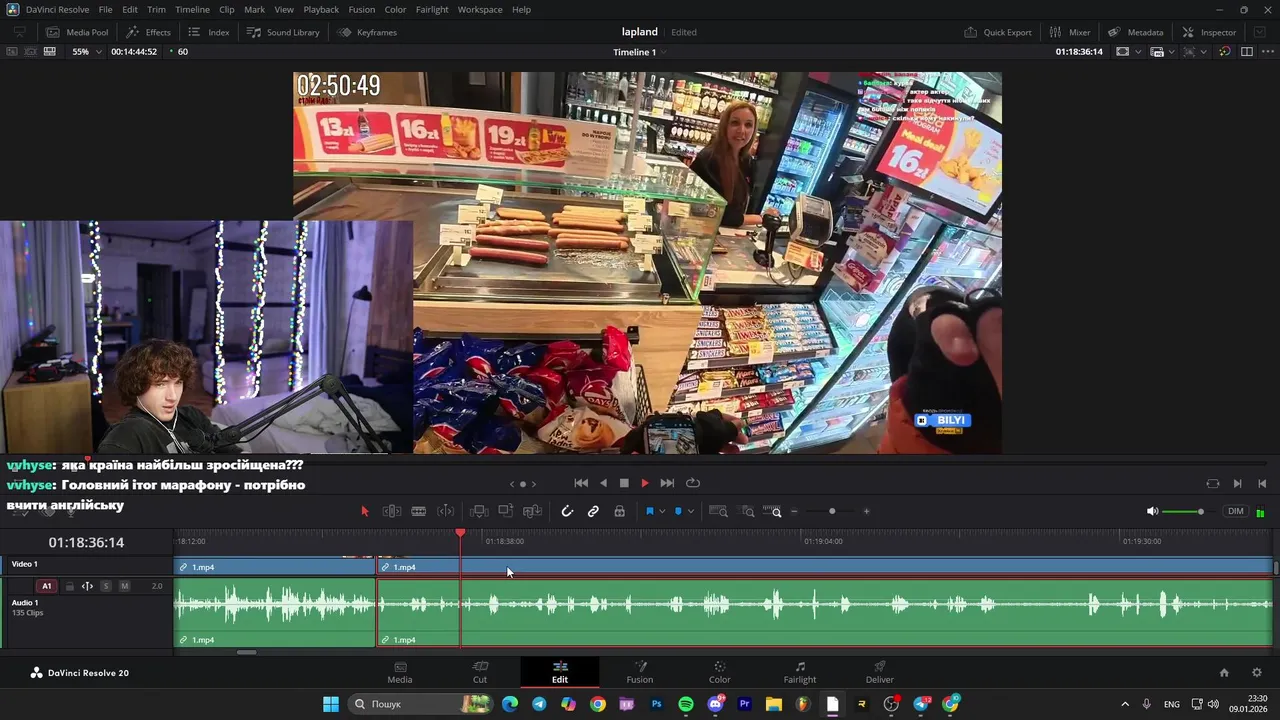Open Media Pool panel
The image size is (1280, 720).
click(x=77, y=32)
